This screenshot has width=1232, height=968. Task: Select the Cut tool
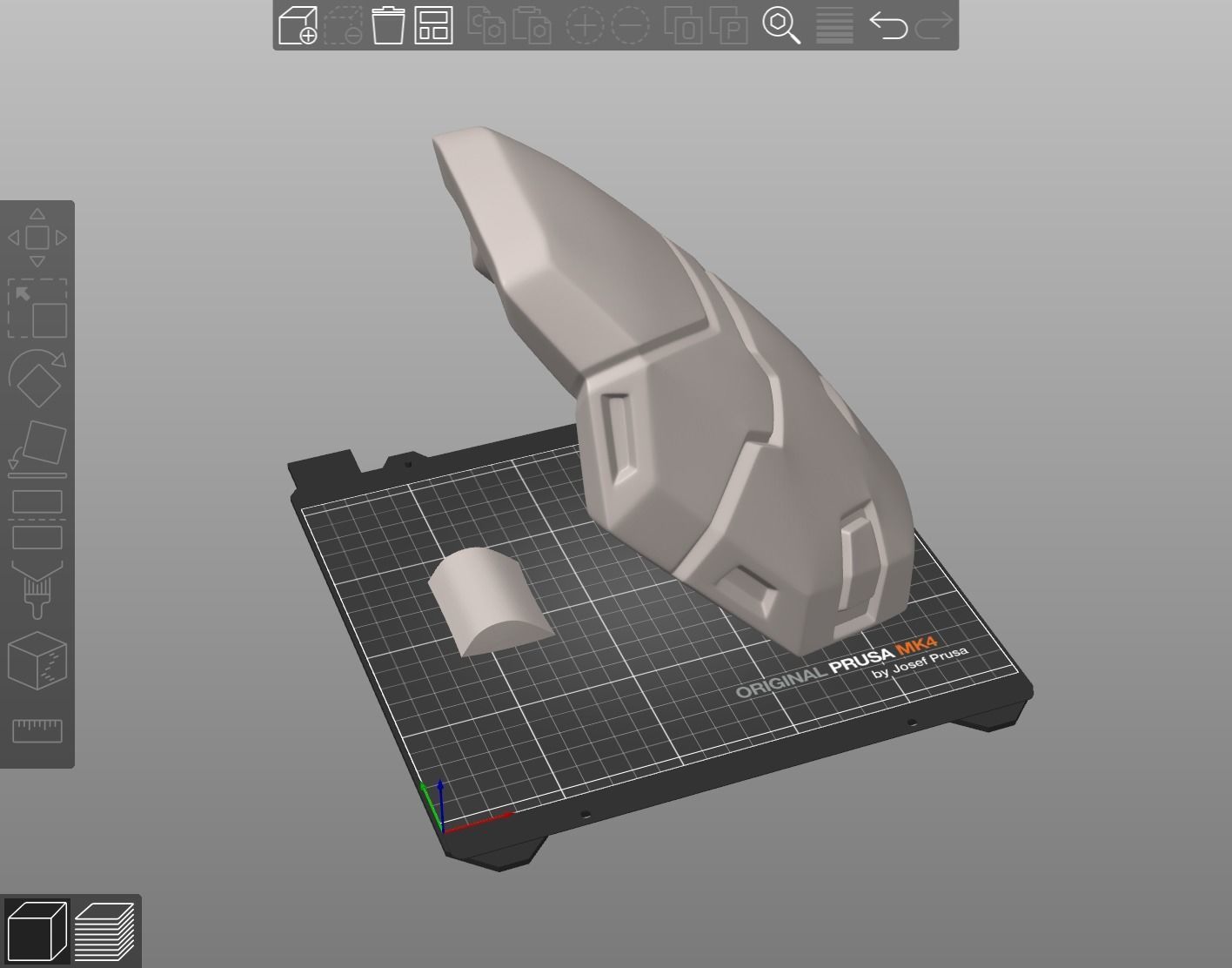37,520
